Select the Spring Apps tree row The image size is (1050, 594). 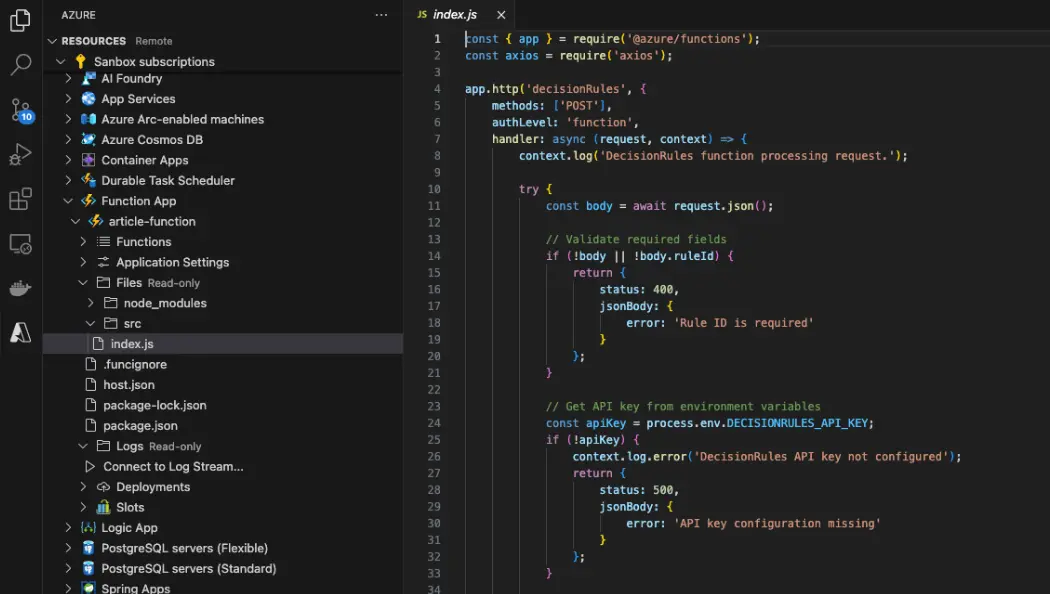[223, 587]
